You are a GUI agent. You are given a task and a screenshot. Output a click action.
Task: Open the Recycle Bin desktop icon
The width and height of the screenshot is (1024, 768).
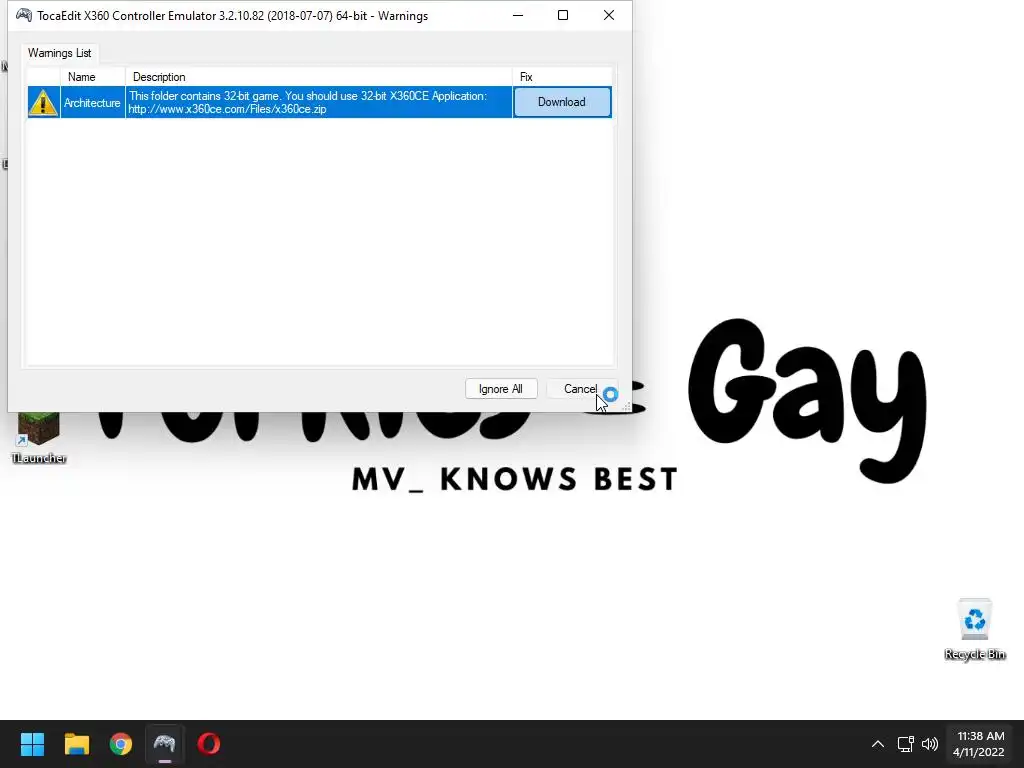pos(975,630)
